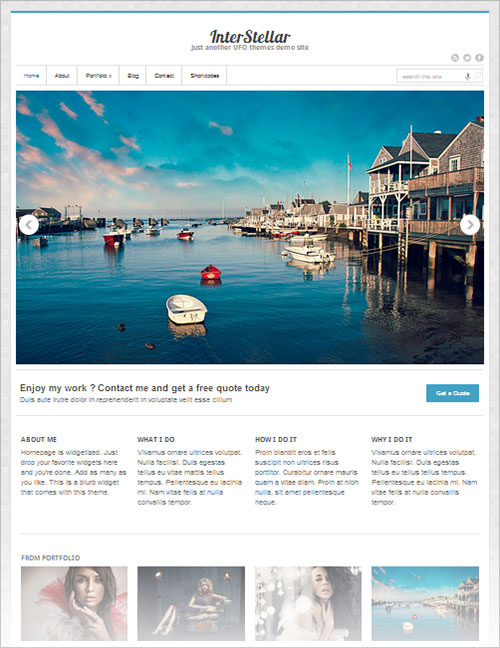Open portfolio thumbnail of seated woman
Image resolution: width=500 pixels, height=648 pixels.
point(191,603)
